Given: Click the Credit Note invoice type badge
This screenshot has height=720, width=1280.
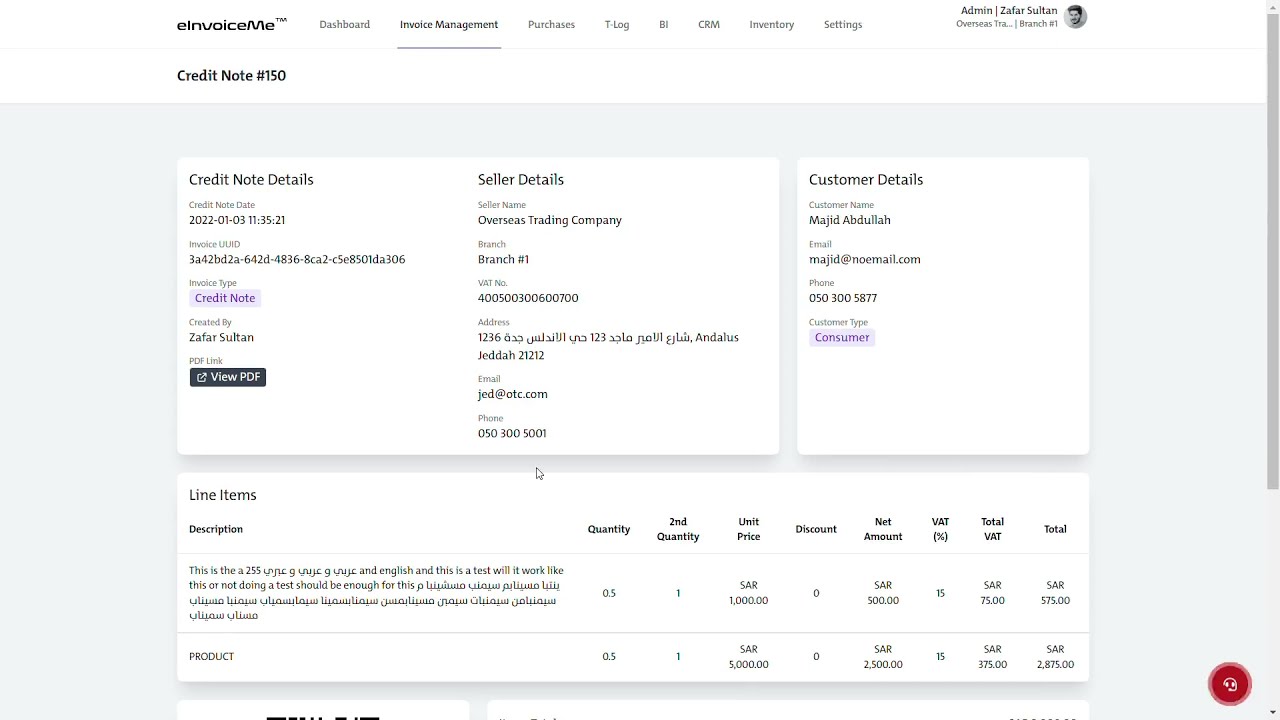Looking at the screenshot, I should click(x=225, y=298).
